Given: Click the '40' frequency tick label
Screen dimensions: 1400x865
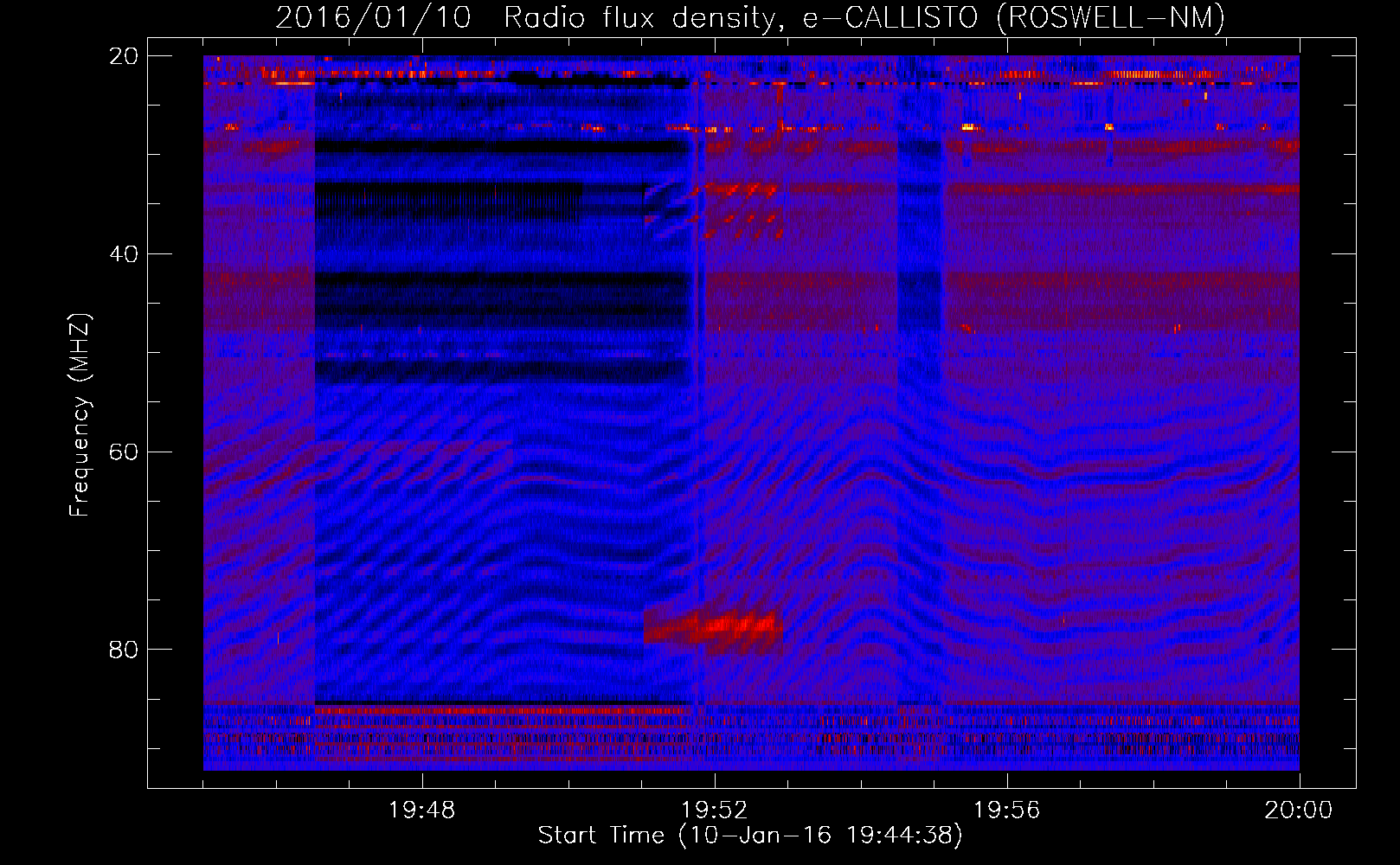Looking at the screenshot, I should pos(124,254).
